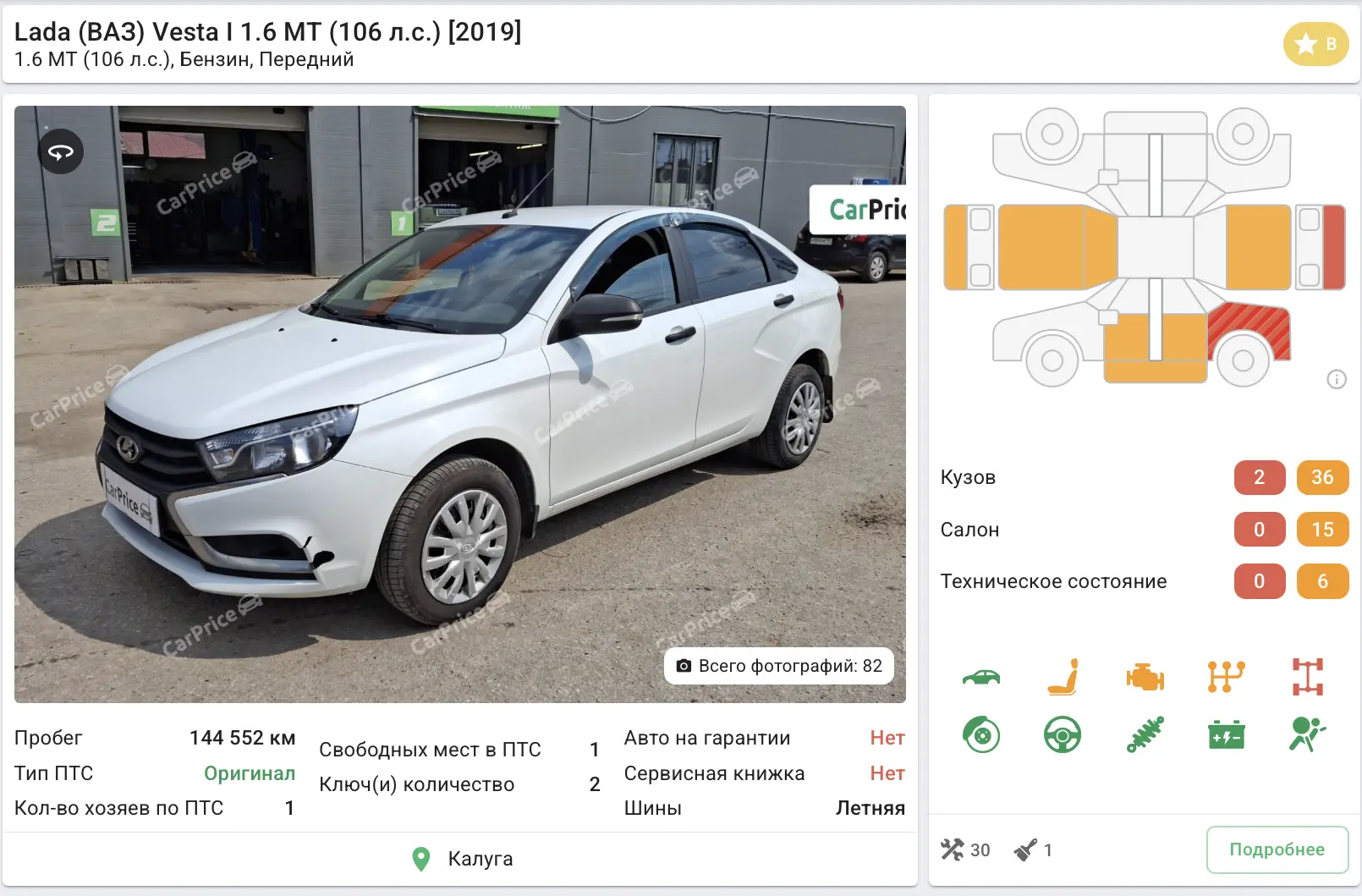The width and height of the screenshot is (1362, 896).
Task: Click the Ключ(и) количество label
Action: pos(416,784)
